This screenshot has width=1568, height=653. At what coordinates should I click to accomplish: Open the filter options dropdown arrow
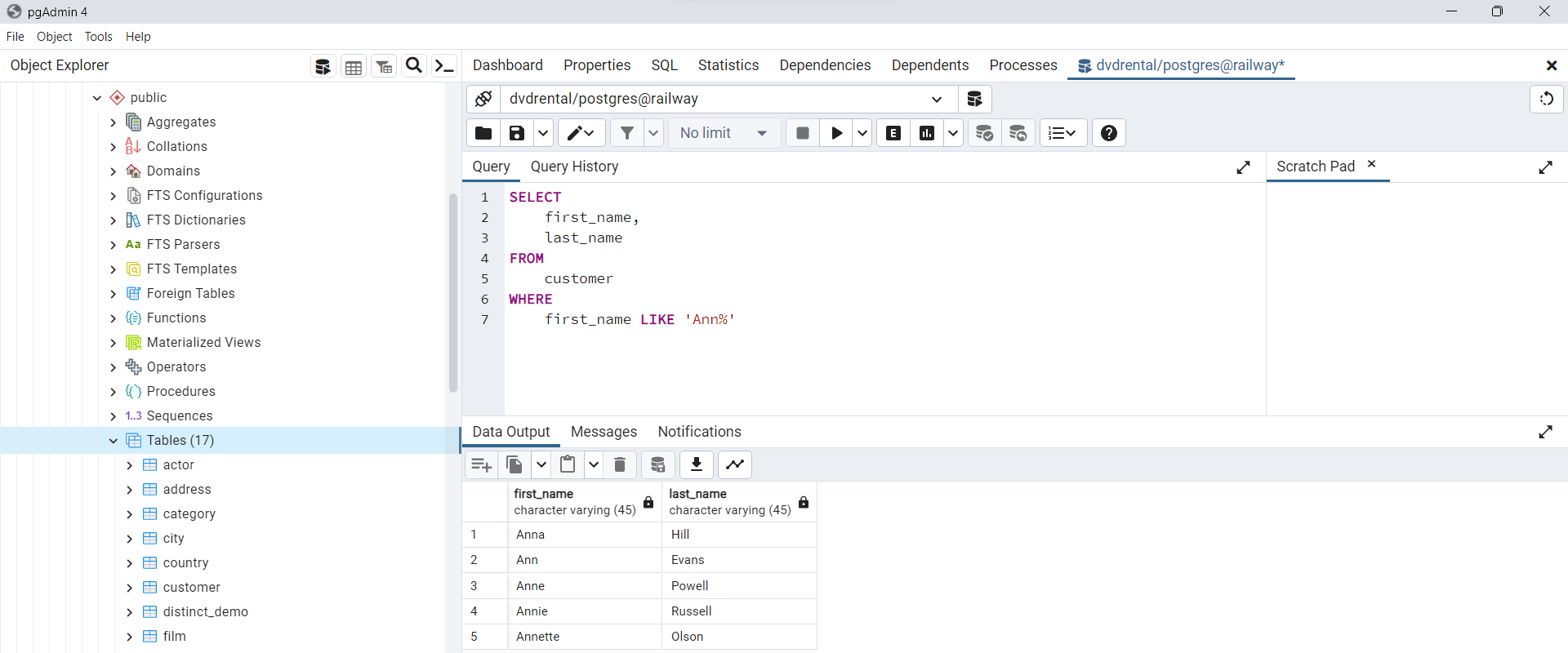pyautogui.click(x=653, y=133)
